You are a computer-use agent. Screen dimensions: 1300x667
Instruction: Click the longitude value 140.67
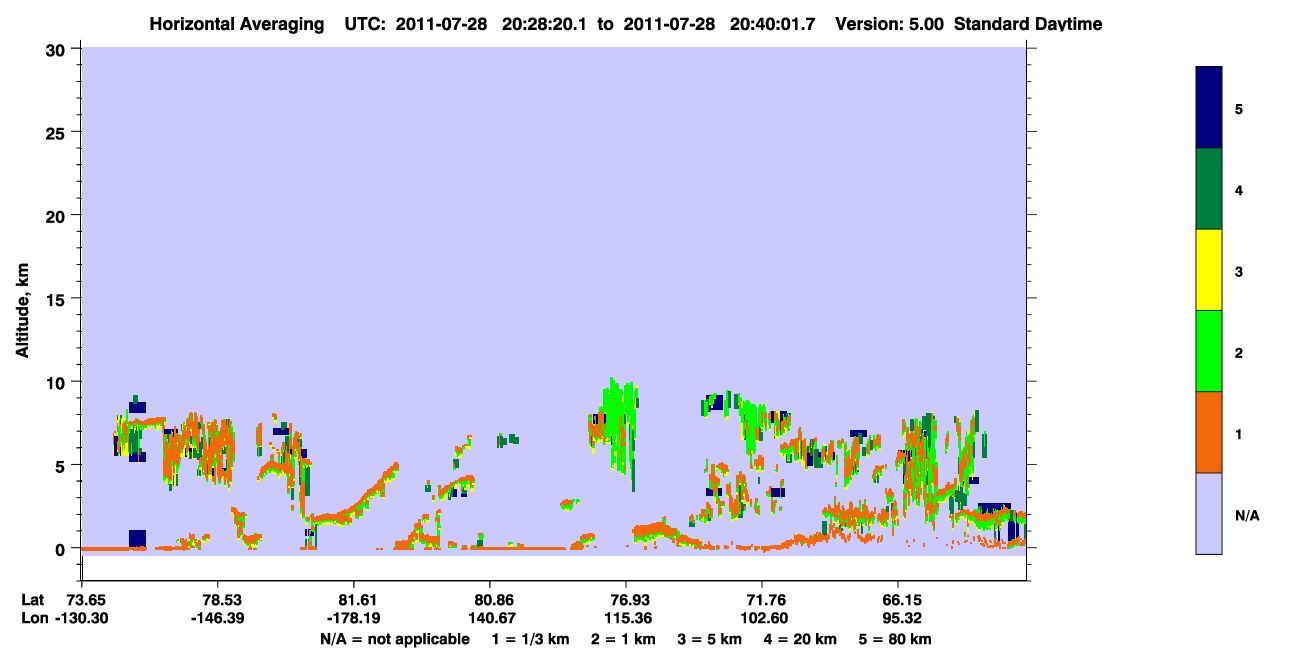pos(490,618)
